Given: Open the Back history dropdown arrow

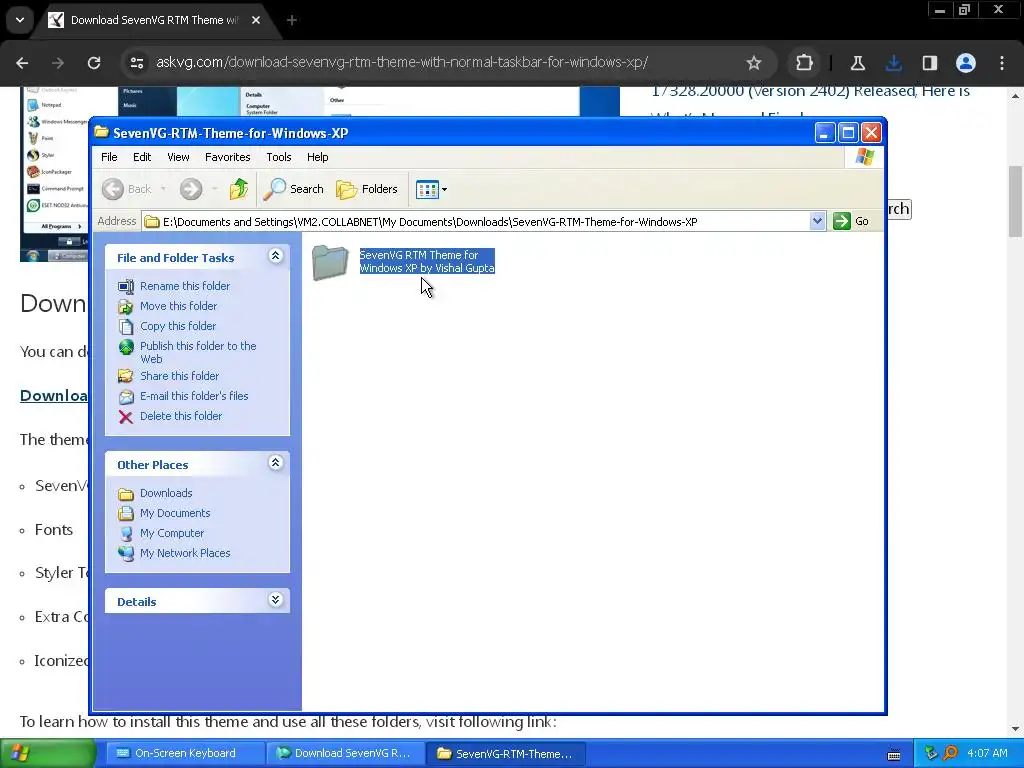Looking at the screenshot, I should coord(163,189).
